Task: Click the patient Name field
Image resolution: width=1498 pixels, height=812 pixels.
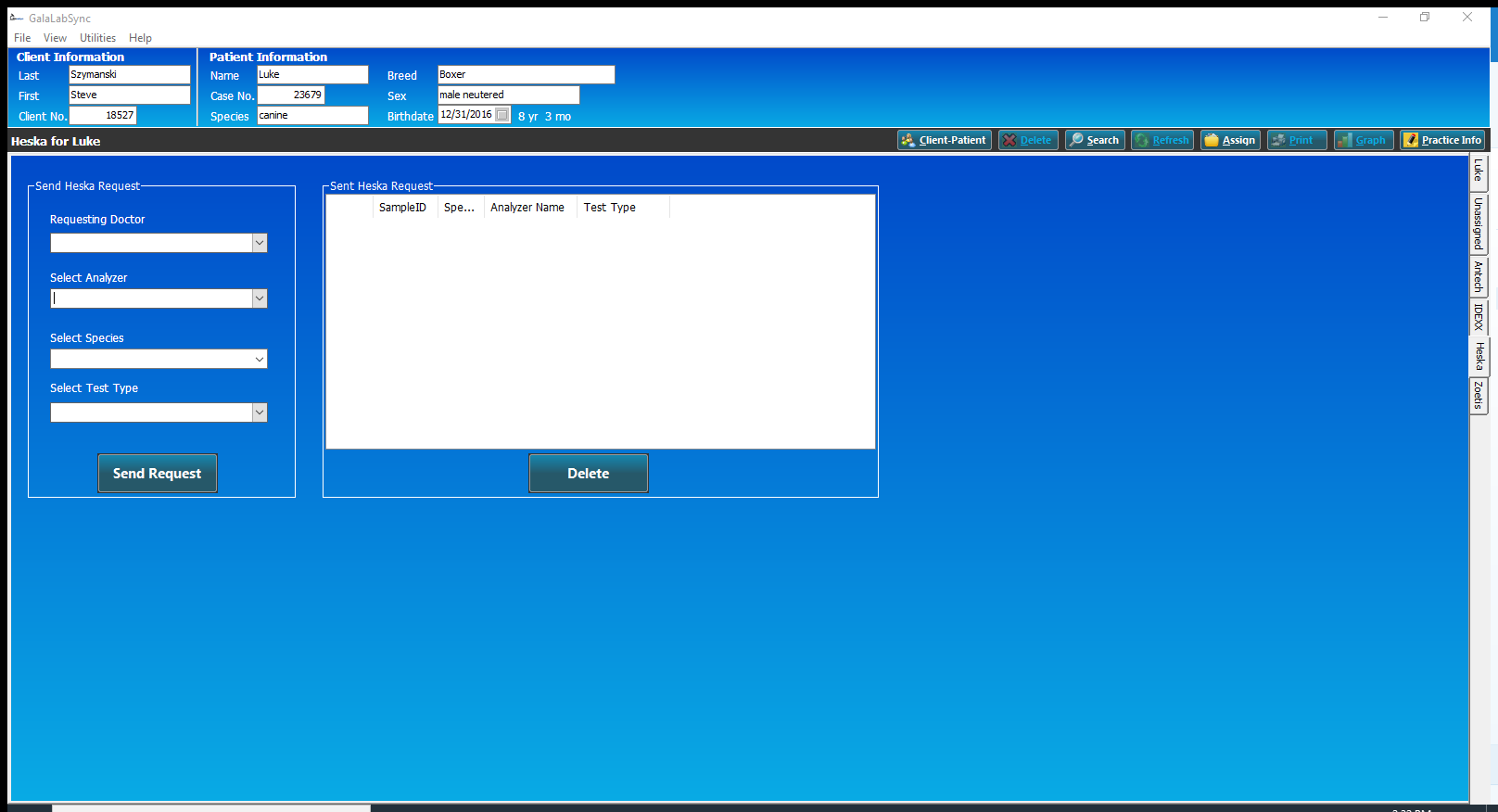Action: point(312,74)
